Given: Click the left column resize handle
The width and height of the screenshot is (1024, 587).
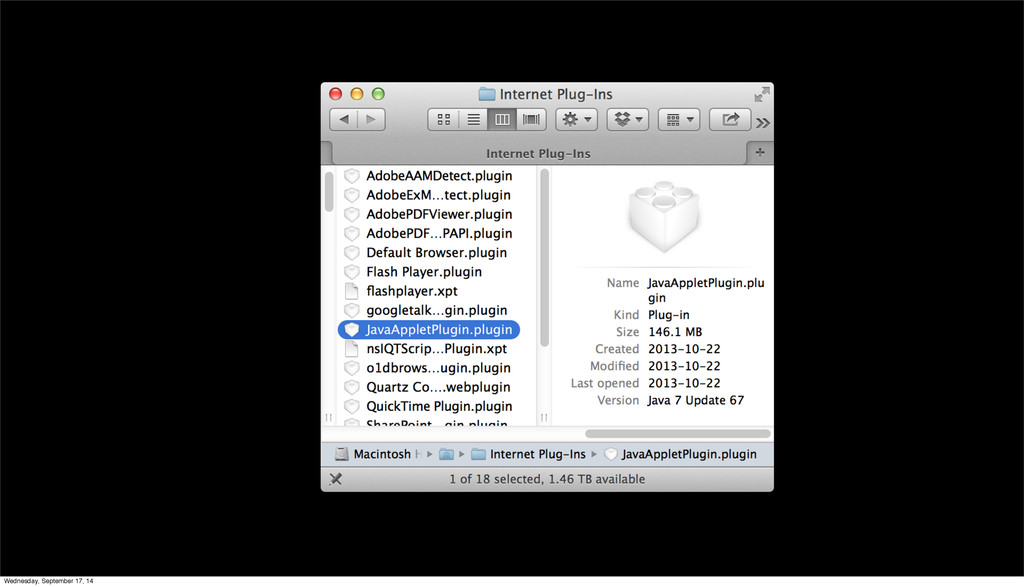Looking at the screenshot, I should point(328,417).
